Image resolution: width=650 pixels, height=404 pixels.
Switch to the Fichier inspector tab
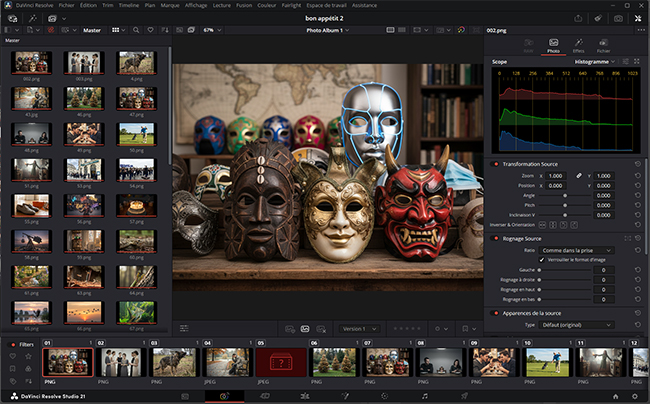(603, 46)
